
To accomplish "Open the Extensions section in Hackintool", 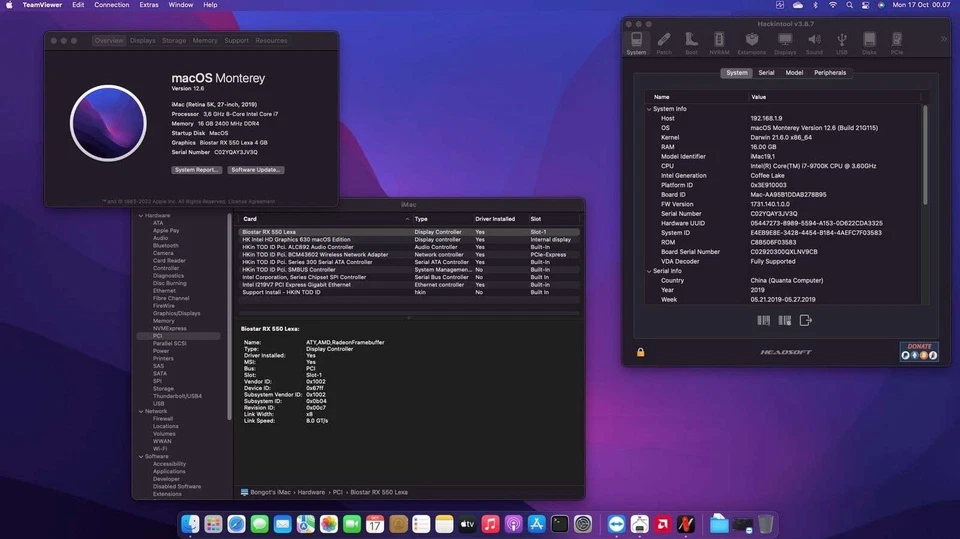I will [751, 43].
